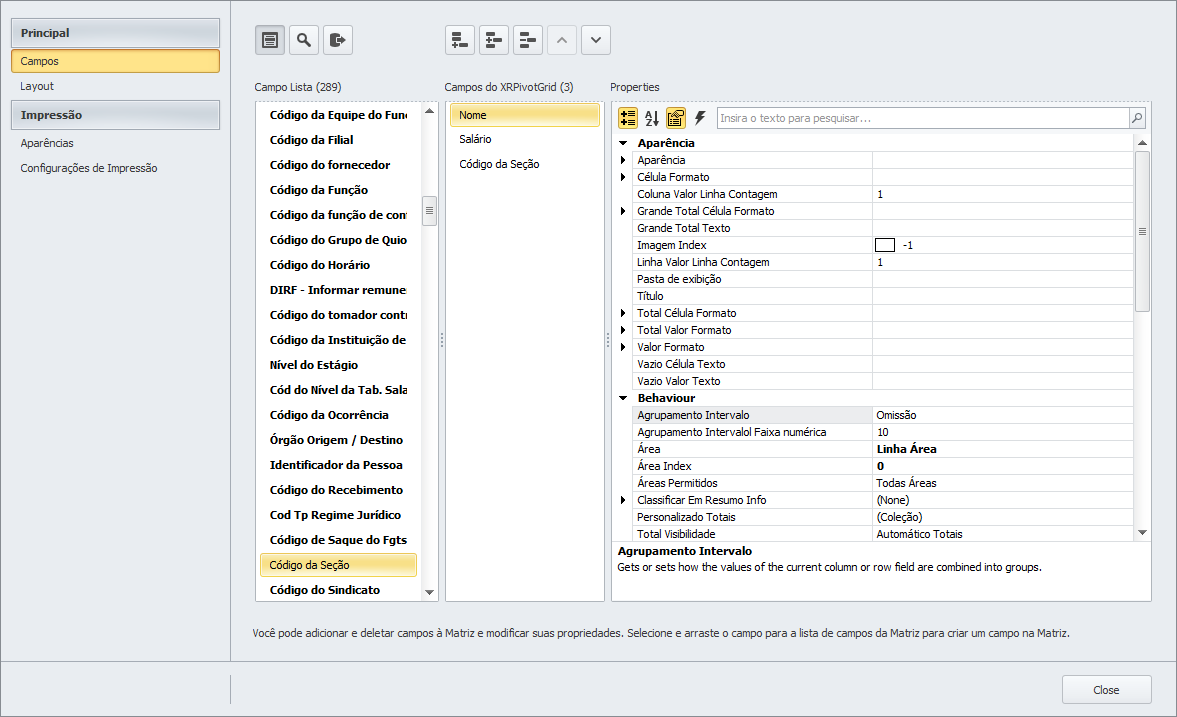
Task: Click Agrupamento Intervalol Faixa numérica value 10
Action: (1003, 432)
